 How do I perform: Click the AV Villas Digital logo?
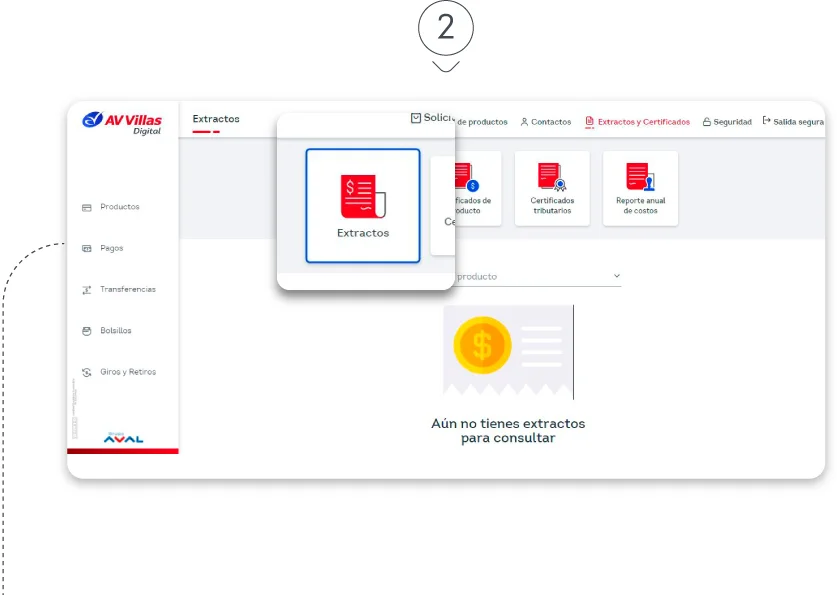[x=122, y=122]
